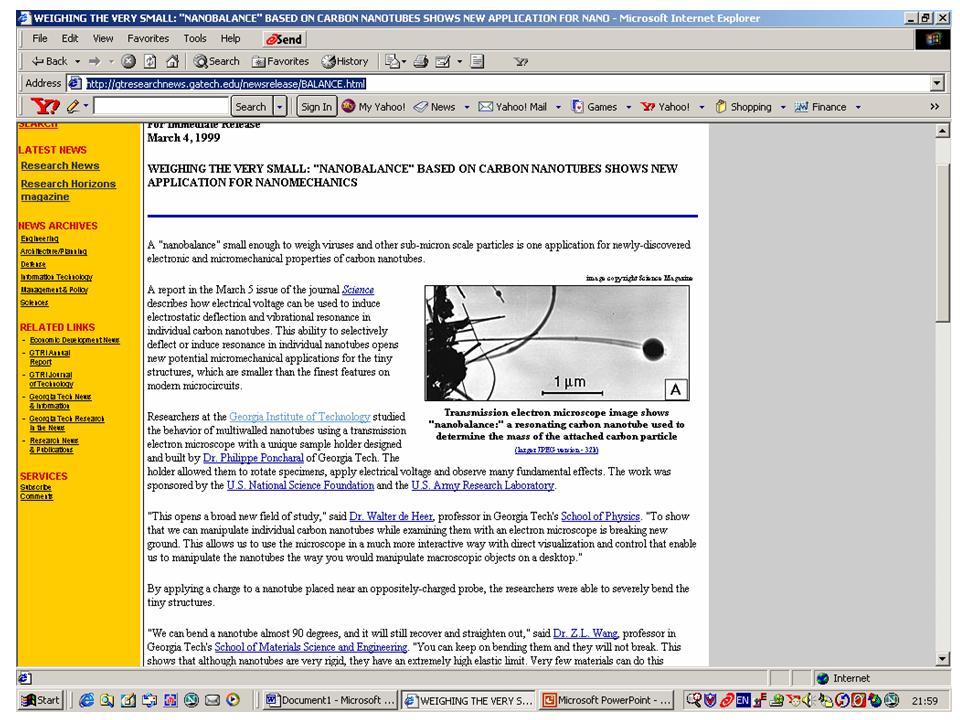Open the View menu
The width and height of the screenshot is (960, 720).
[103, 39]
